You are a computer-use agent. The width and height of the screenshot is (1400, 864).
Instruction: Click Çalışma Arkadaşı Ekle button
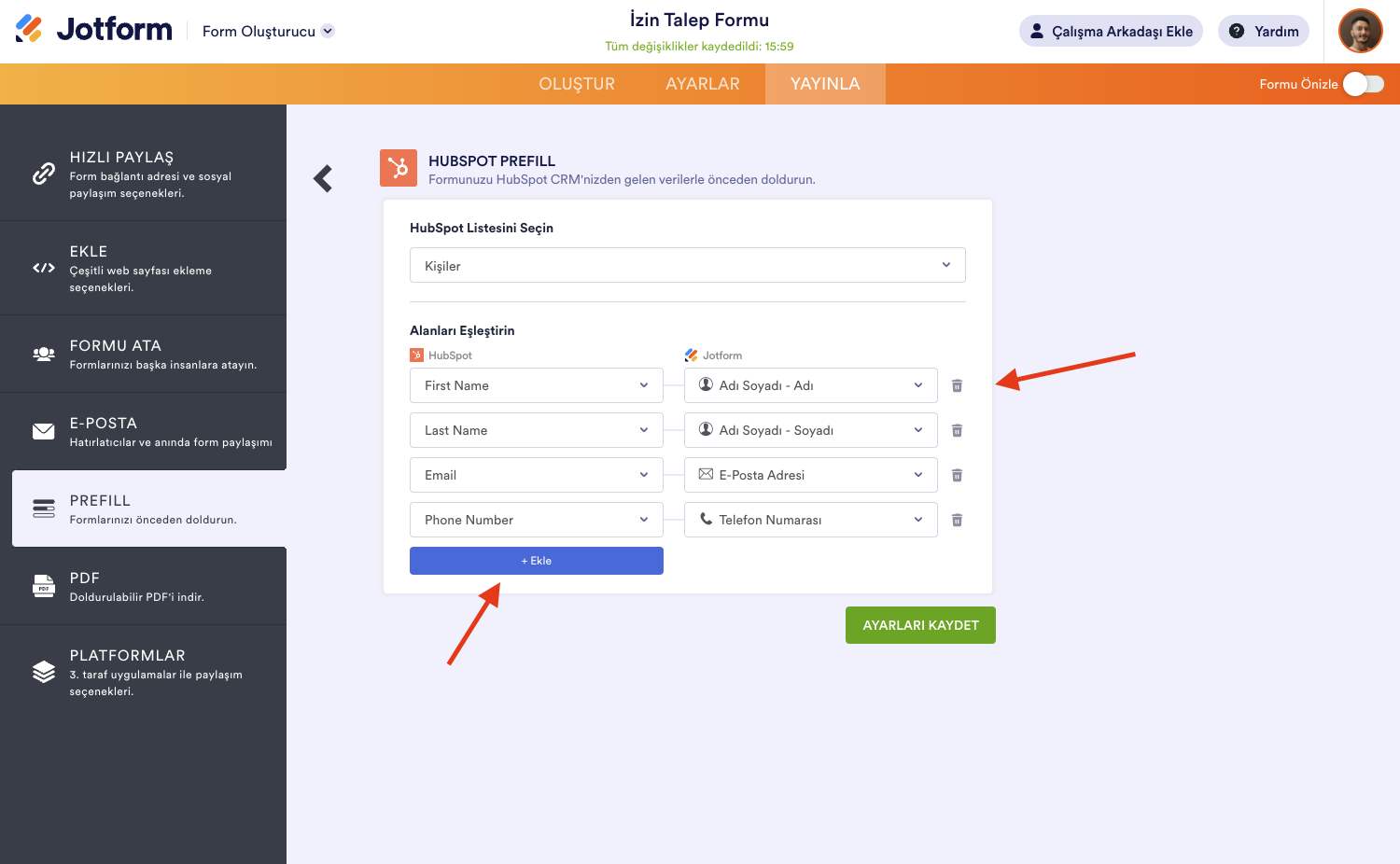[1111, 31]
